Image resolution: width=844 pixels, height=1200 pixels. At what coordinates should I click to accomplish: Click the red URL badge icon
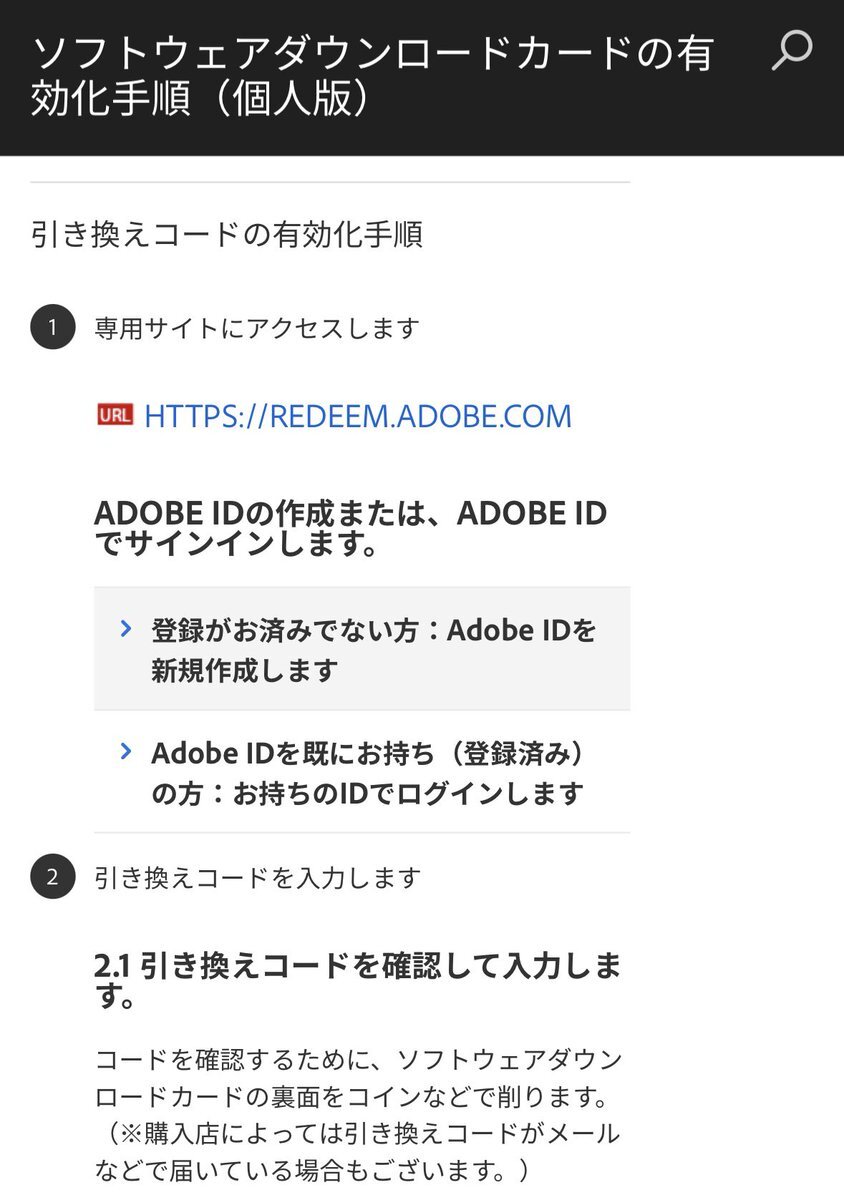[x=115, y=415]
